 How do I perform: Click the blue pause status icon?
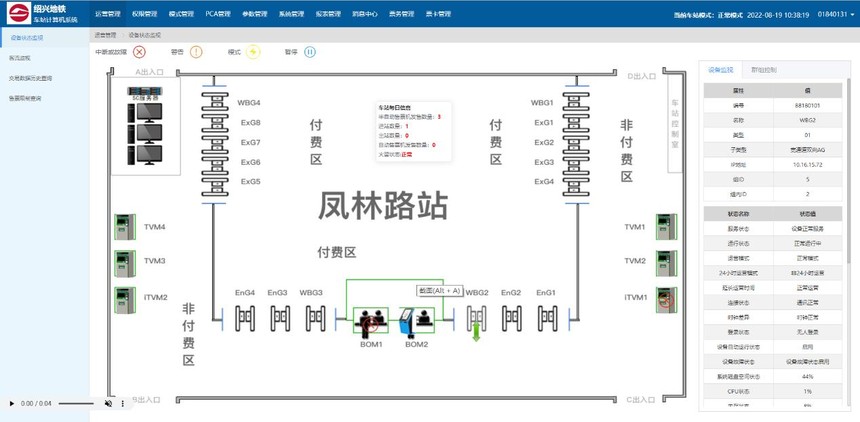pos(309,52)
